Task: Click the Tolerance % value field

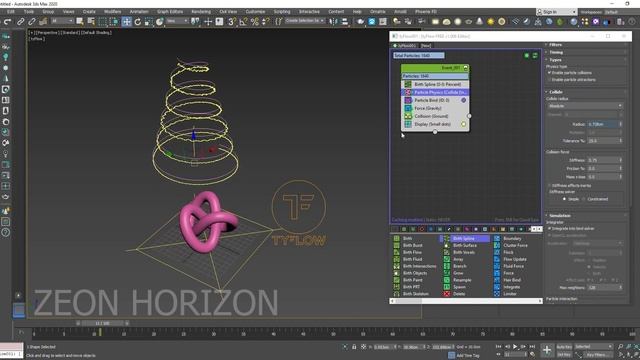Action: click(x=605, y=140)
